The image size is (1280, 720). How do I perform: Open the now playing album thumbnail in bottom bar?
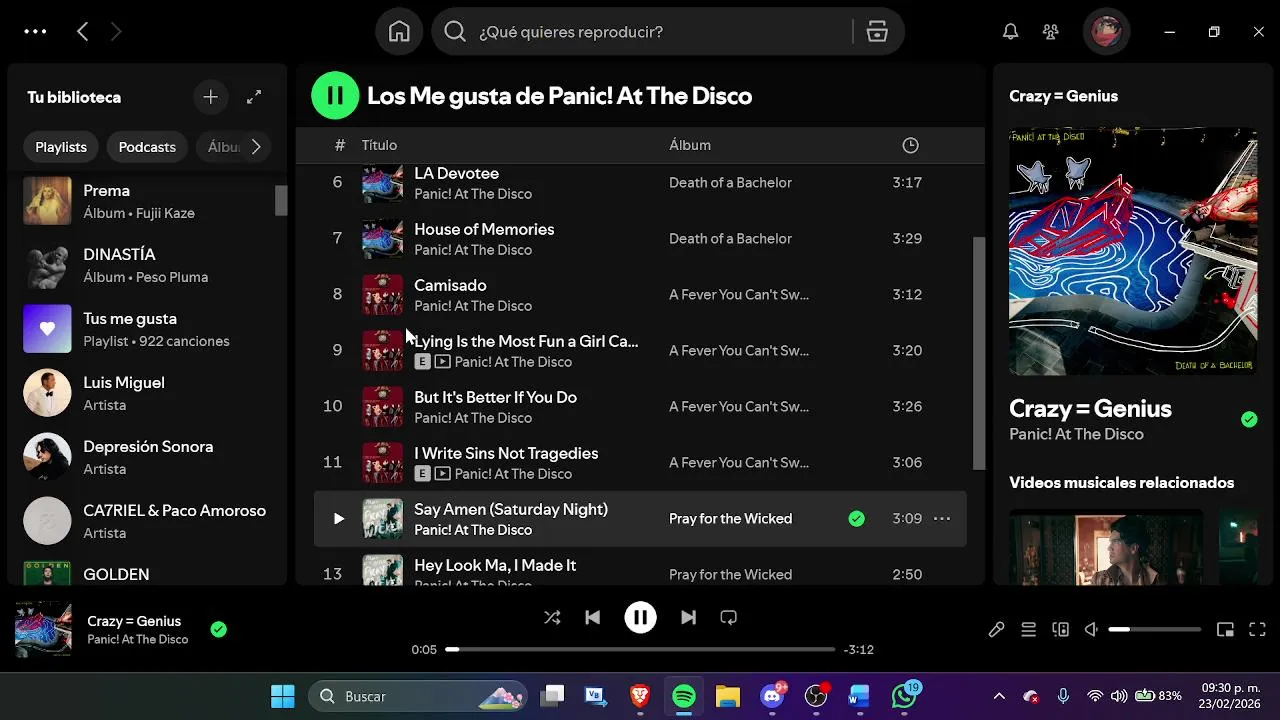(43, 629)
